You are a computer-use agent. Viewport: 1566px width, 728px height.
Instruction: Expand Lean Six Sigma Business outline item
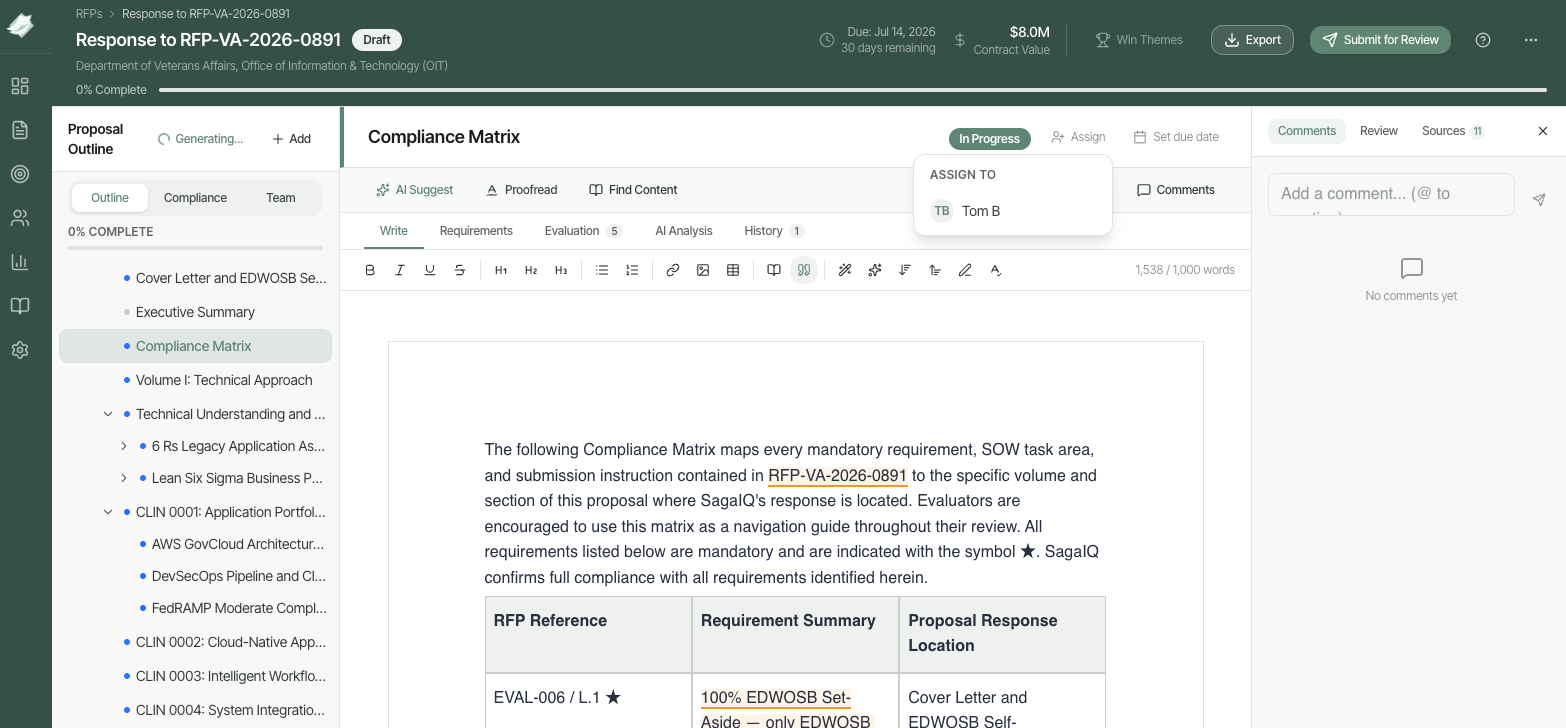click(124, 478)
